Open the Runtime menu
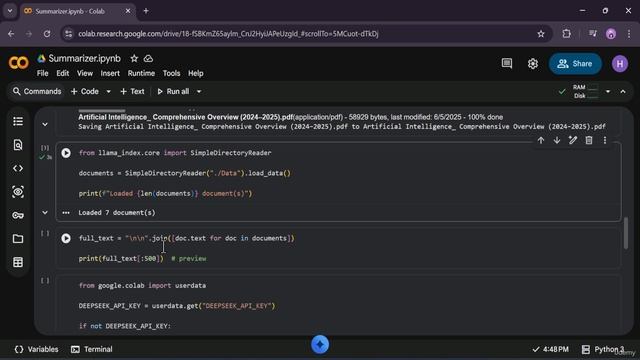 [141, 73]
